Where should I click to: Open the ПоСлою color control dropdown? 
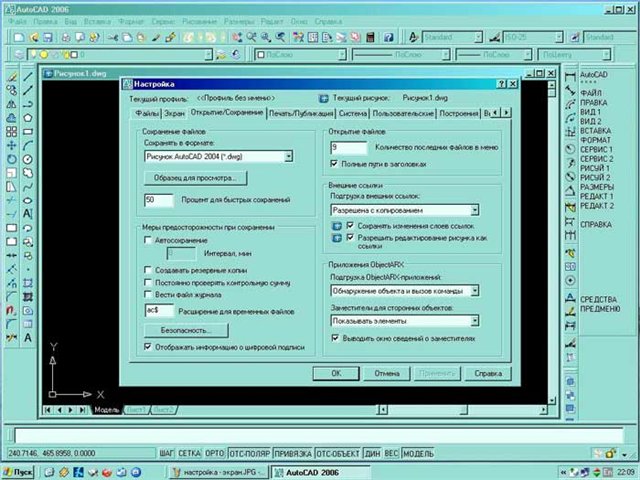(341, 55)
